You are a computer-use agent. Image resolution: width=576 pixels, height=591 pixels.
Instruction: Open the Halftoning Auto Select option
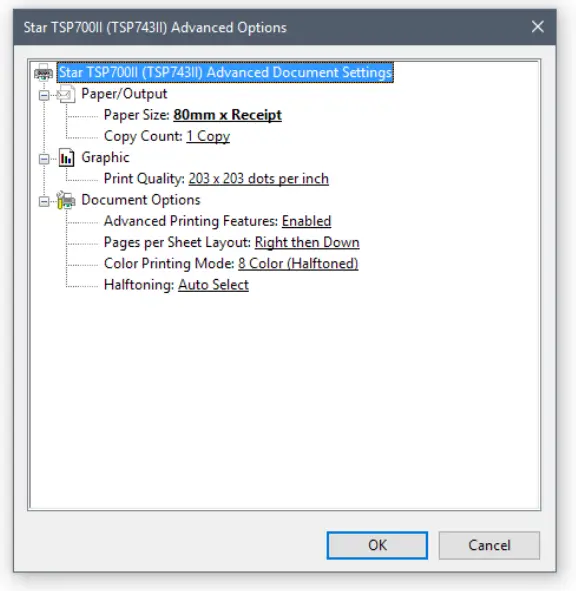coord(213,285)
